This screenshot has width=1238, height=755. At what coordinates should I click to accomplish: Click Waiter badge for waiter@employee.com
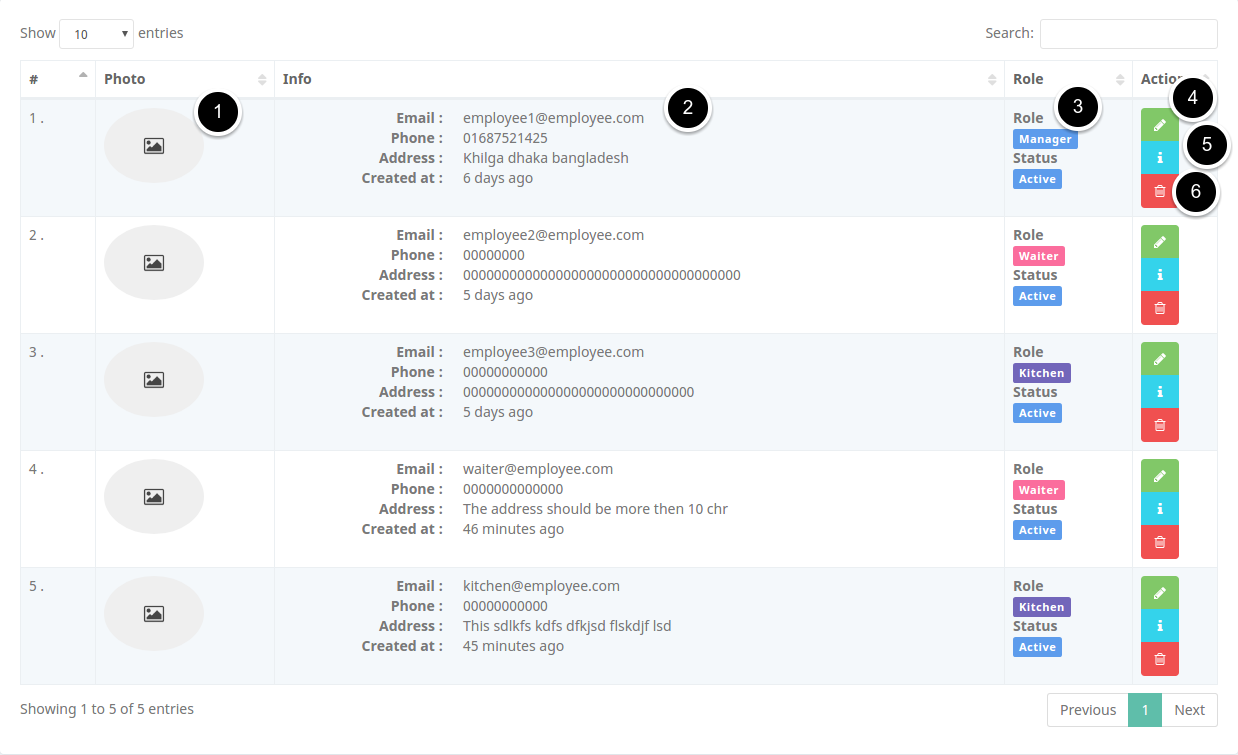pos(1039,490)
